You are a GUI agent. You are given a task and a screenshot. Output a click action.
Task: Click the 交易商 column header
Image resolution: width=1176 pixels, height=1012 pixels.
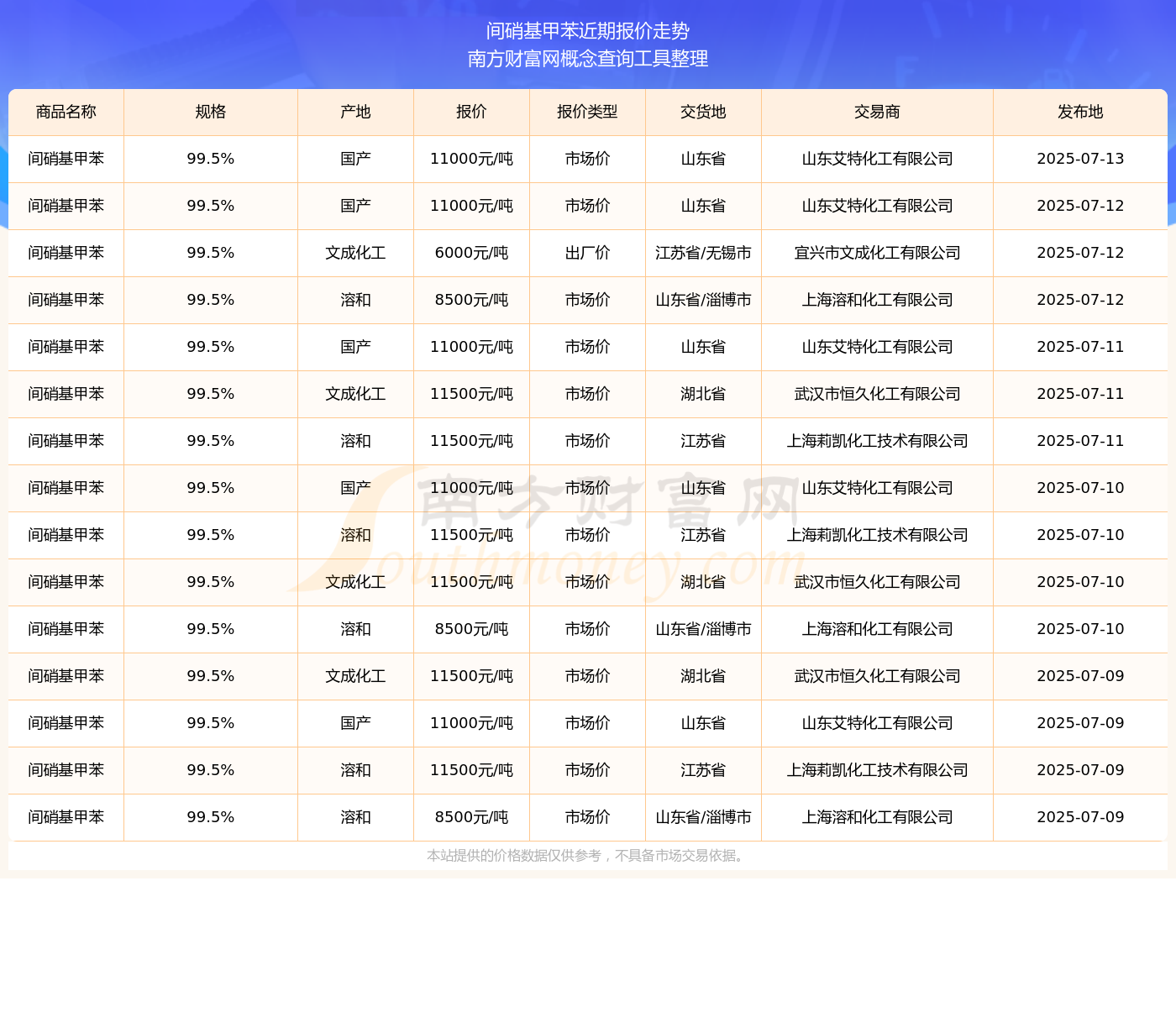[x=877, y=112]
